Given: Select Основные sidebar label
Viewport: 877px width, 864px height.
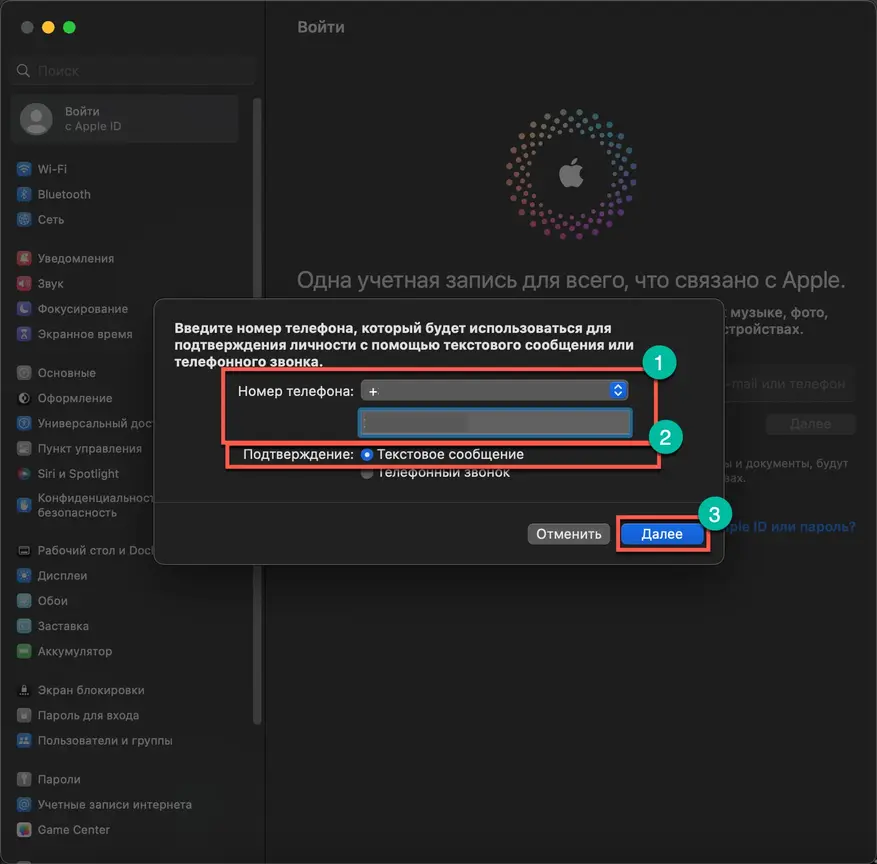Looking at the screenshot, I should click(67, 372).
